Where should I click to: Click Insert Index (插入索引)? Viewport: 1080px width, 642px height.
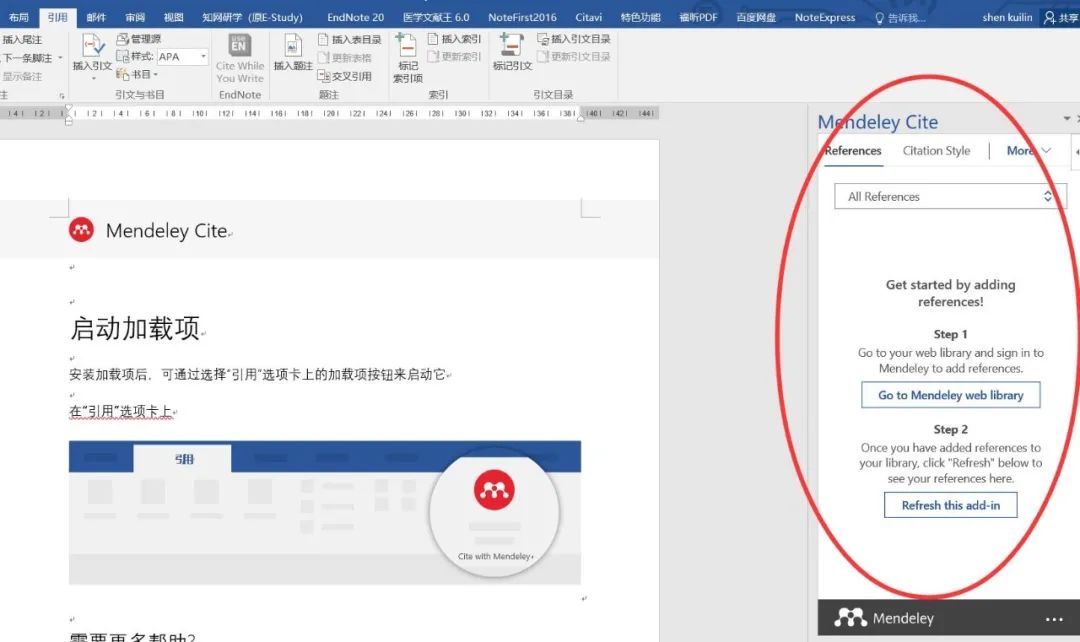[455, 39]
